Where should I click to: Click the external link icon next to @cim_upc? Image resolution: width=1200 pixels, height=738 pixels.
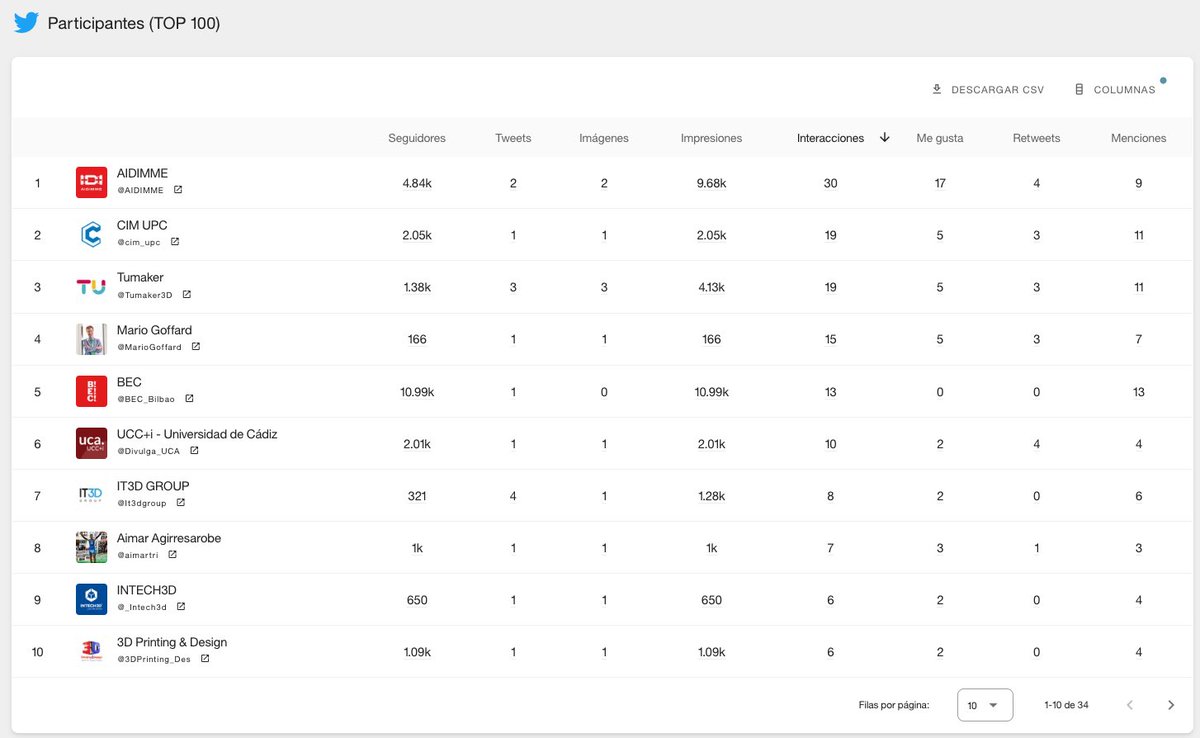(175, 240)
